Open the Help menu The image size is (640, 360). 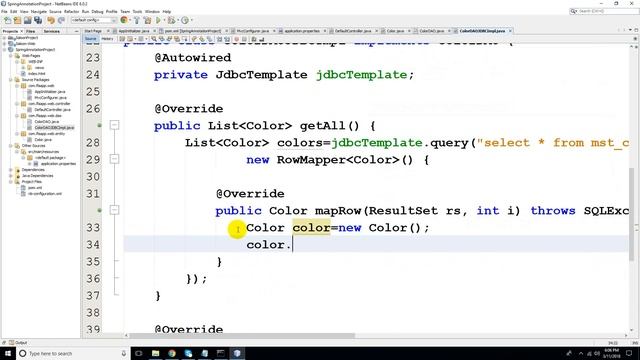pyautogui.click(x=167, y=11)
